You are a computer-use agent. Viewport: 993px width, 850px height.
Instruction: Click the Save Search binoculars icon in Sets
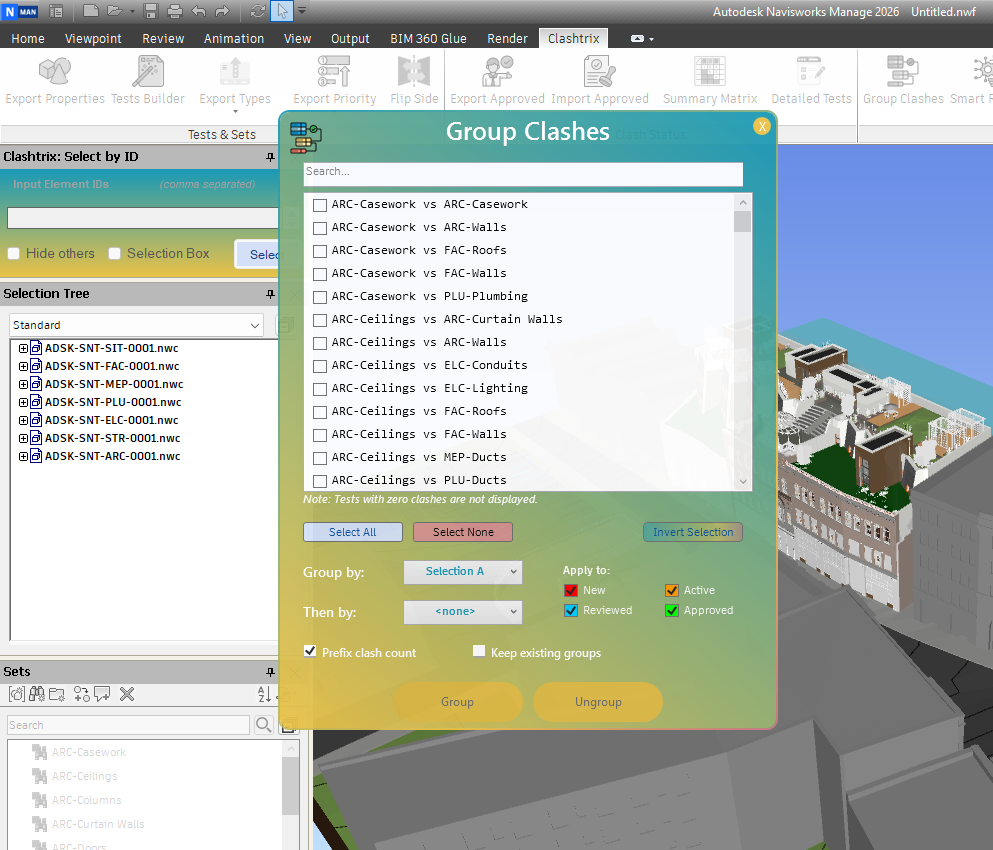(x=36, y=694)
